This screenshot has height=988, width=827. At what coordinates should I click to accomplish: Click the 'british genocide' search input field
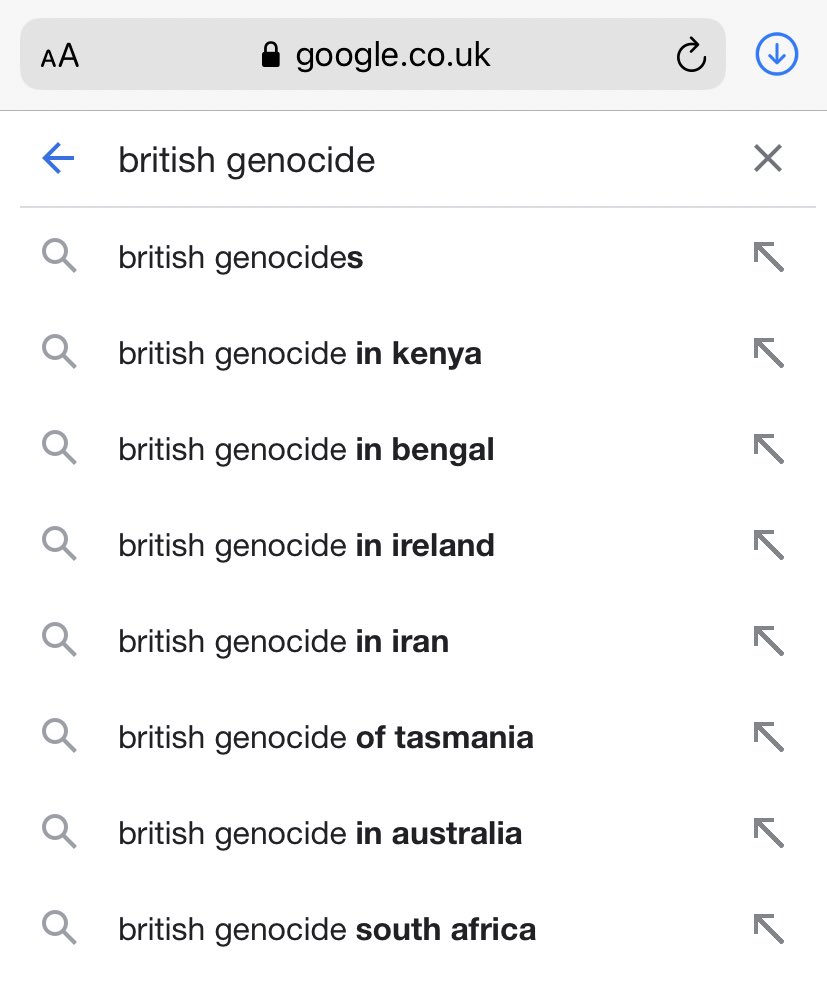pyautogui.click(x=416, y=159)
